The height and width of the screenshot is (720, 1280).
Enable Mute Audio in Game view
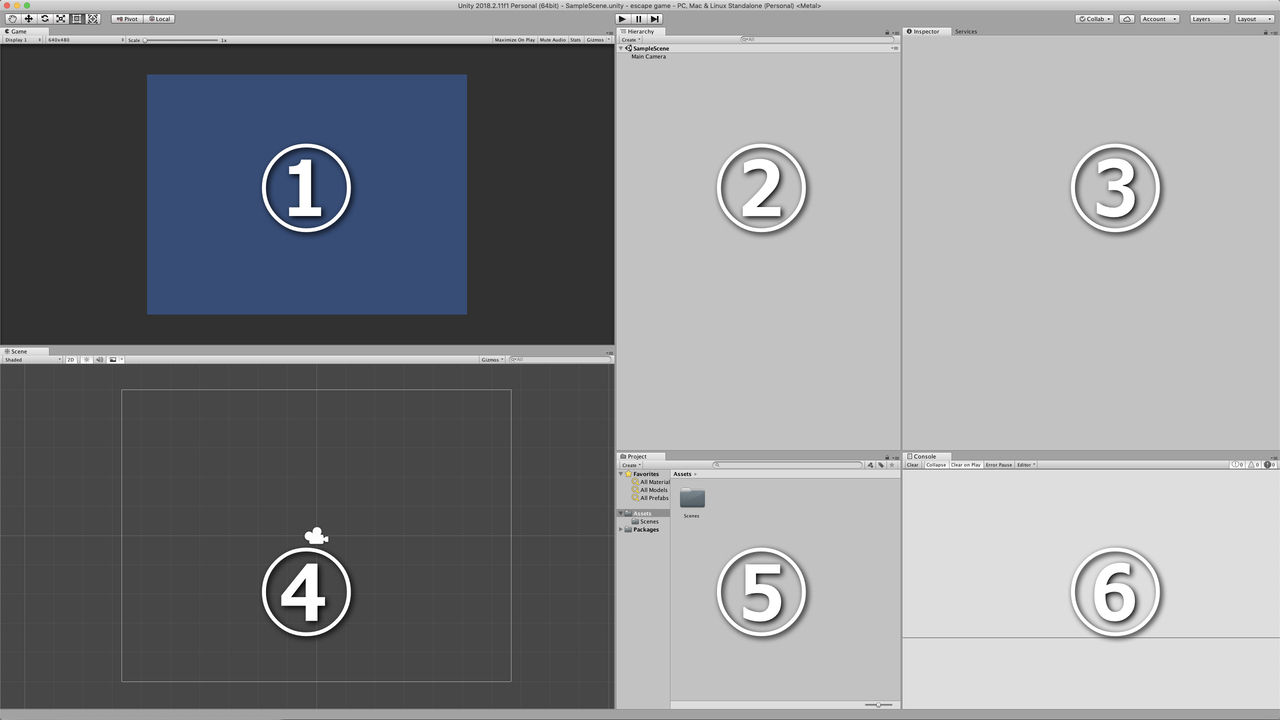pos(552,40)
